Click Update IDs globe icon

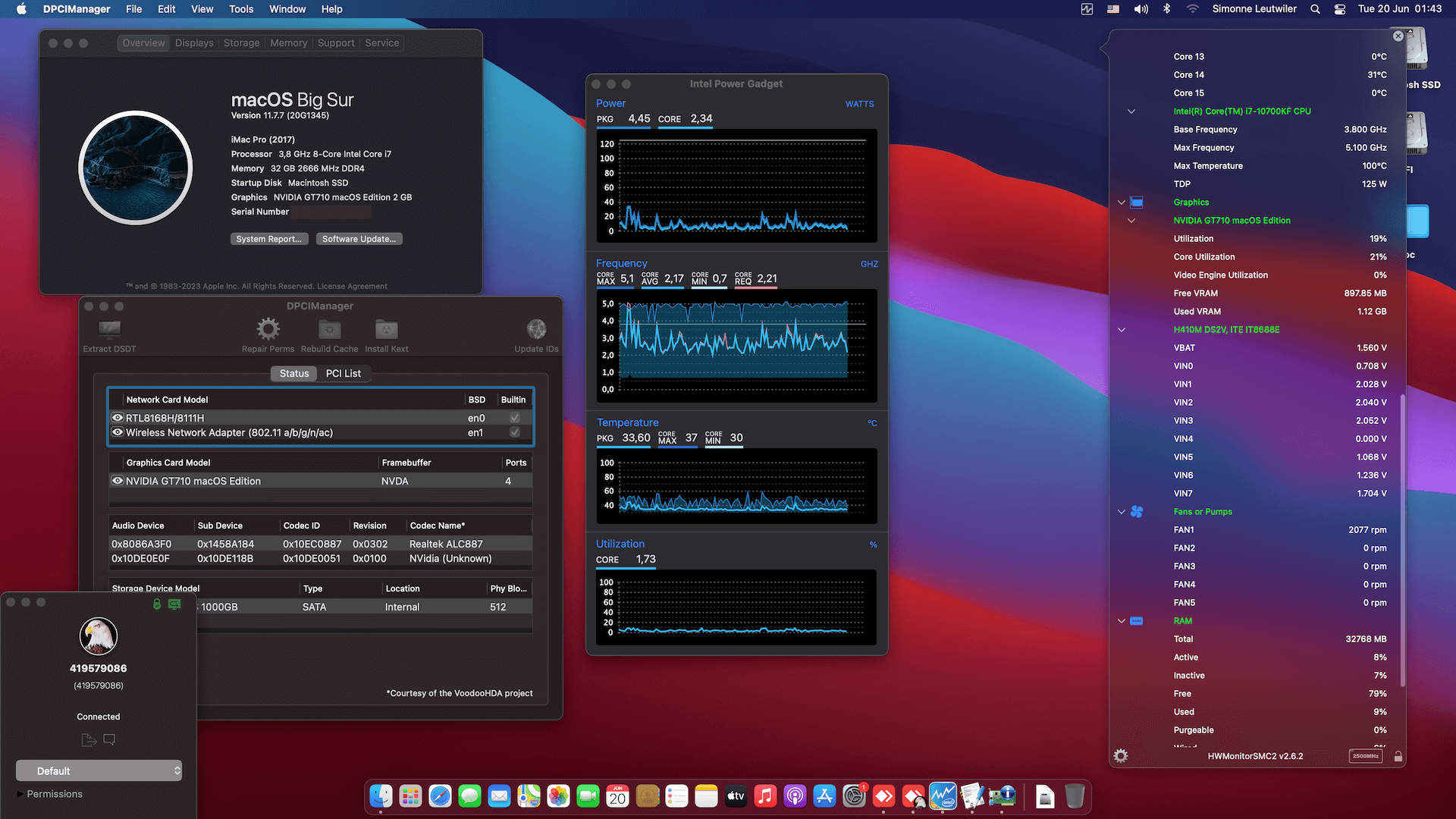[x=536, y=328]
